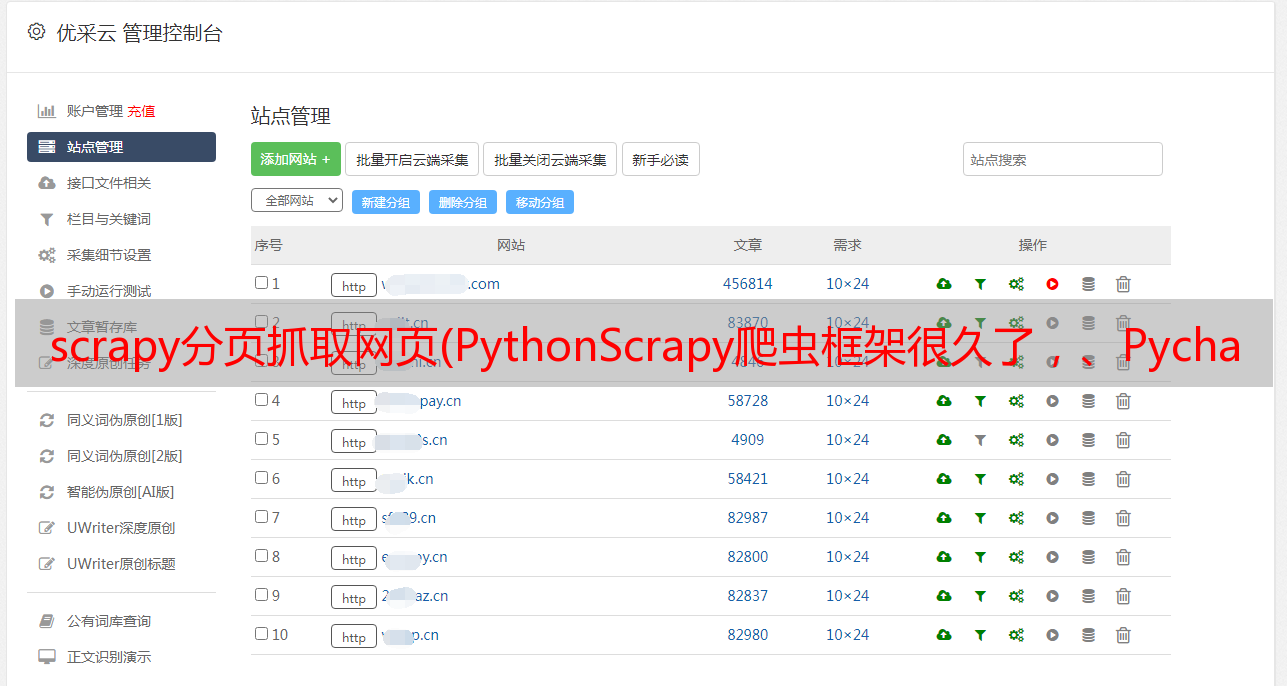
Task: Click the green 添加网站 + button
Action: (x=296, y=159)
